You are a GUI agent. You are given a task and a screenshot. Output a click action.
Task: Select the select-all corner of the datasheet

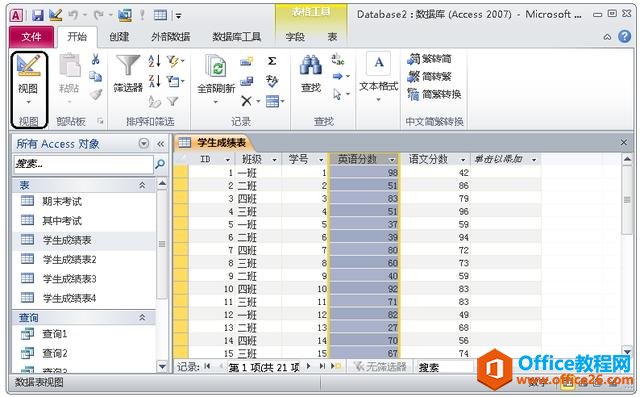(x=180, y=159)
